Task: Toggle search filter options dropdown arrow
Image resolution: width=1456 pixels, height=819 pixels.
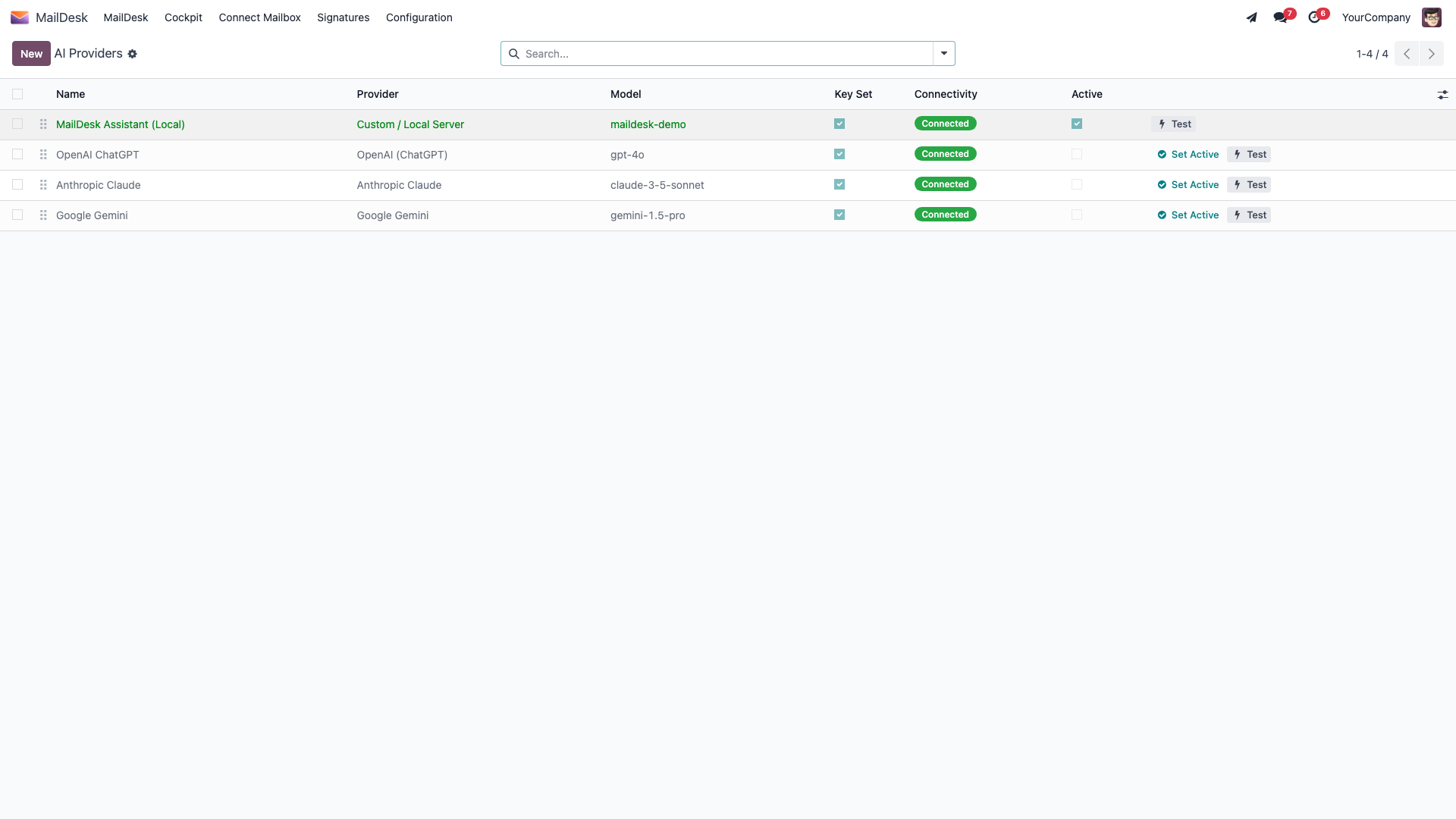Action: click(944, 54)
